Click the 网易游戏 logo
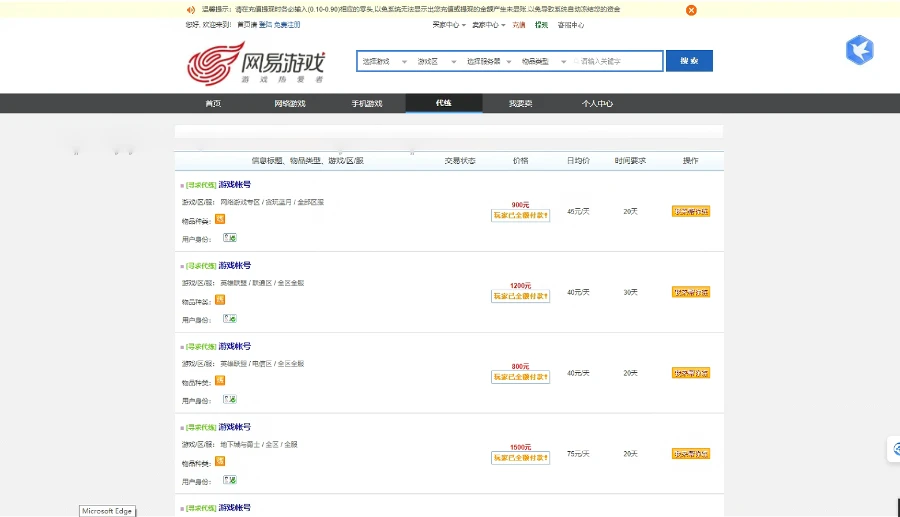Viewport: 900px width, 517px height. click(256, 62)
